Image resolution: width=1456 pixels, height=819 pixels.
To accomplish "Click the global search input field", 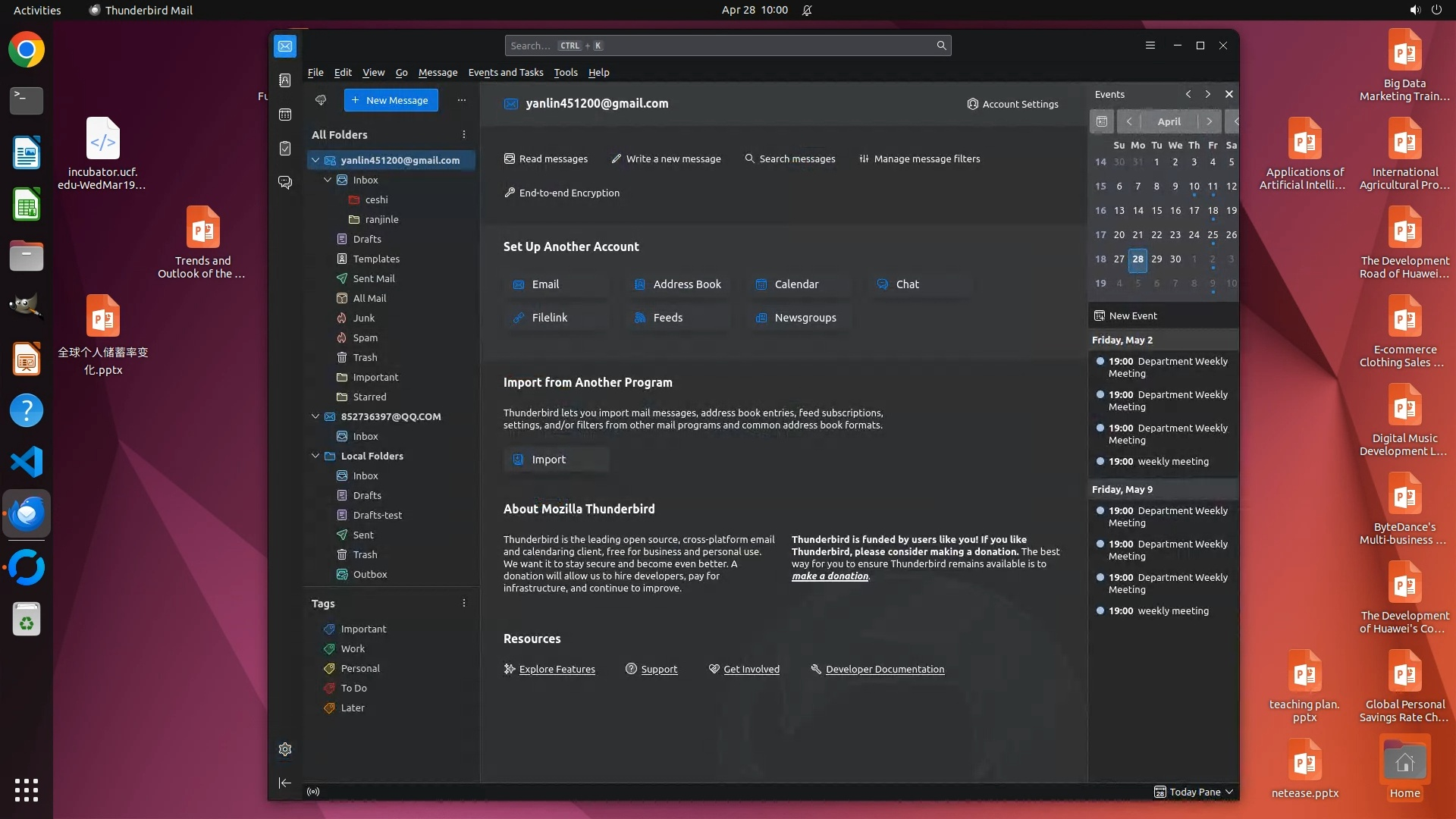I will 720,45.
